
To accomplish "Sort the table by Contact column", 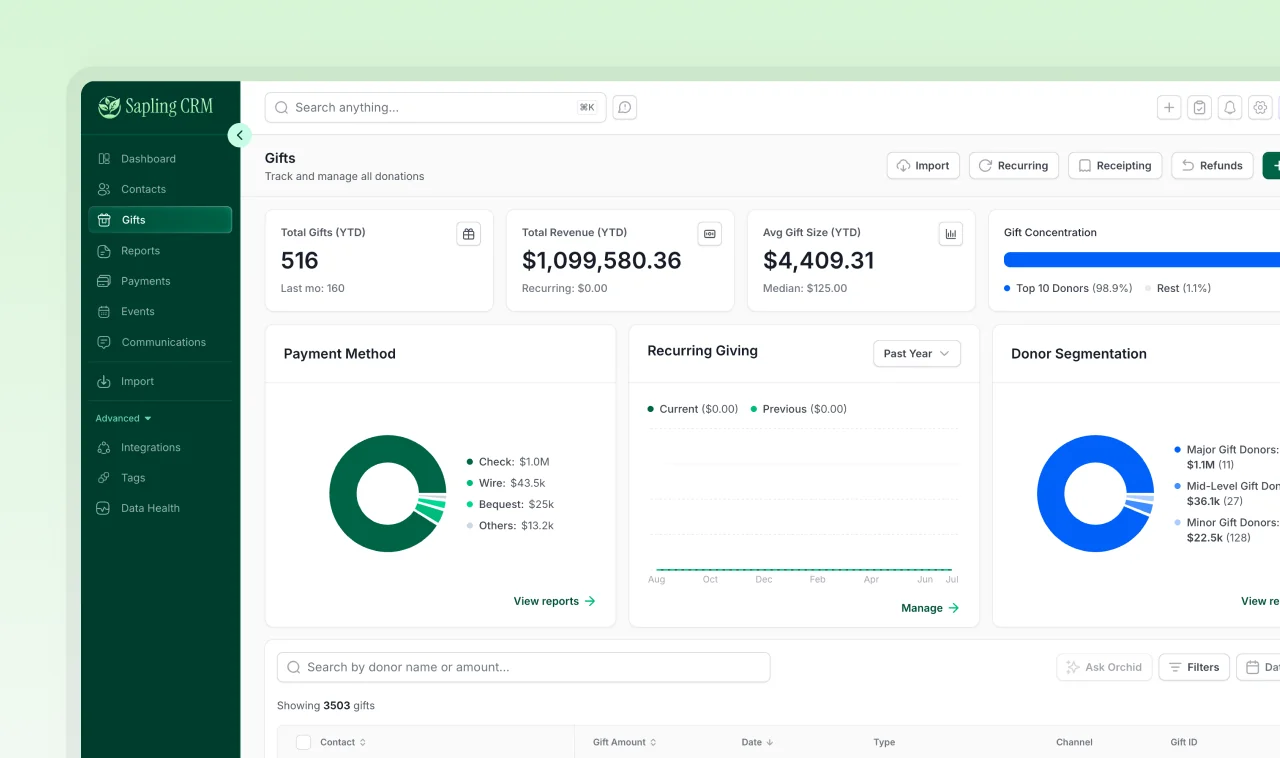I will [x=343, y=742].
